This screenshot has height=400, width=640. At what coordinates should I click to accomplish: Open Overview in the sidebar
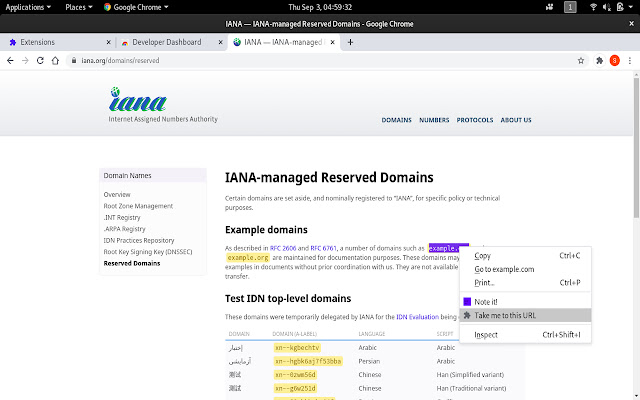[x=117, y=195]
